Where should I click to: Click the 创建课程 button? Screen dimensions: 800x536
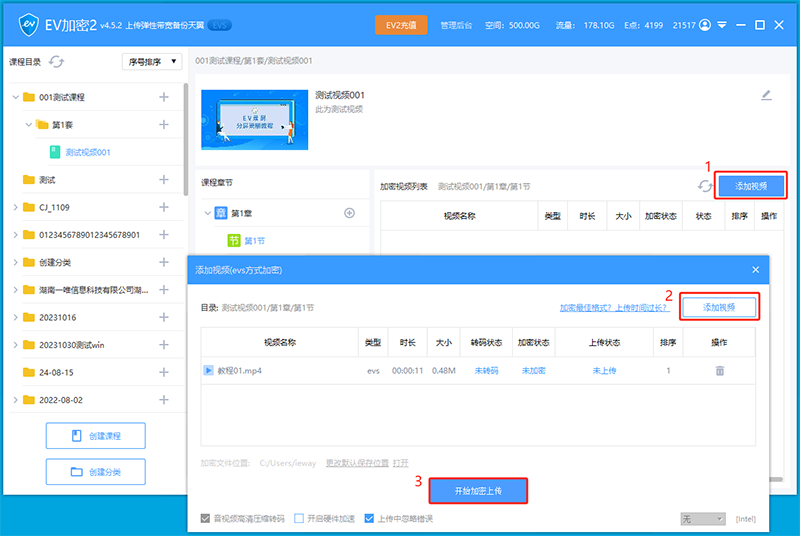[95, 436]
